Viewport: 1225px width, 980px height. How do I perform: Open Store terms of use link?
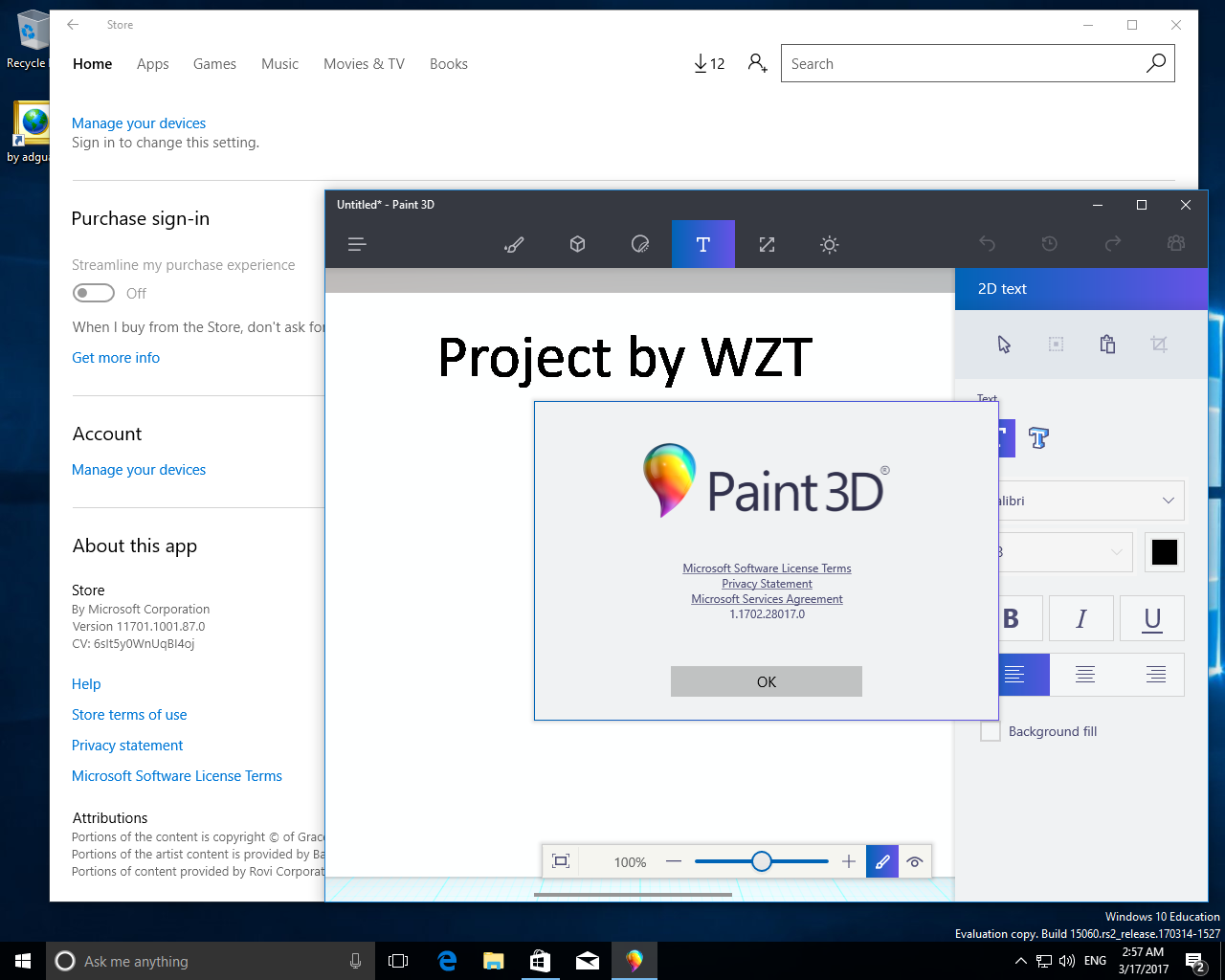129,715
